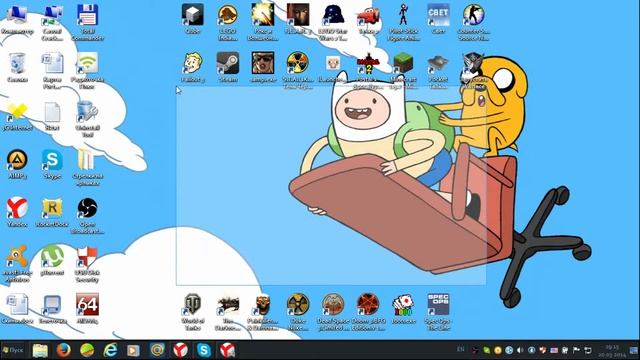The height and width of the screenshot is (360, 640).
Task: Open the Свет shortcut icon
Action: point(438,19)
